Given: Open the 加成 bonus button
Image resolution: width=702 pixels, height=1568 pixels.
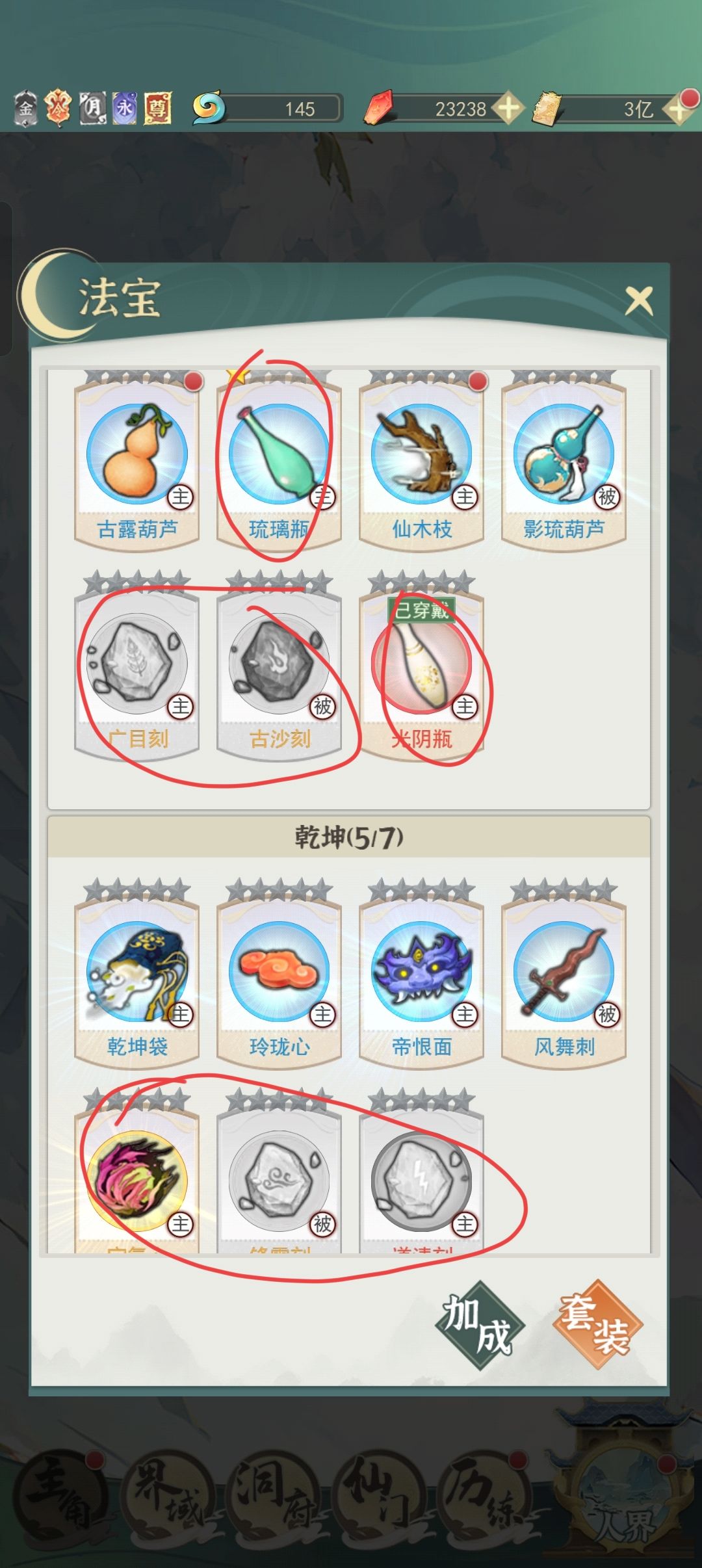Looking at the screenshot, I should [x=479, y=1324].
